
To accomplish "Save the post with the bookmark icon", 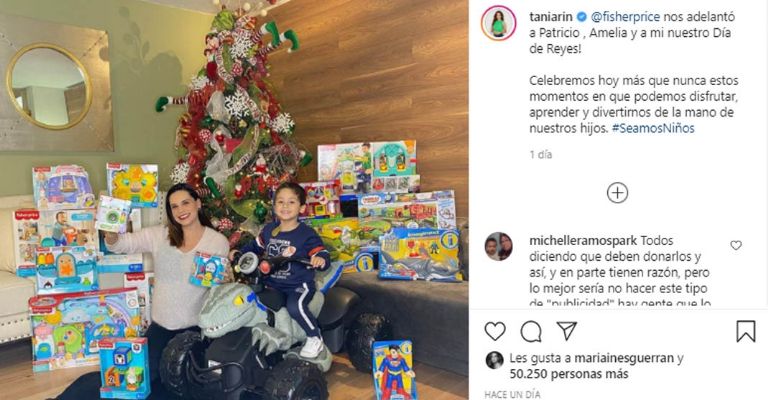I will [745, 331].
